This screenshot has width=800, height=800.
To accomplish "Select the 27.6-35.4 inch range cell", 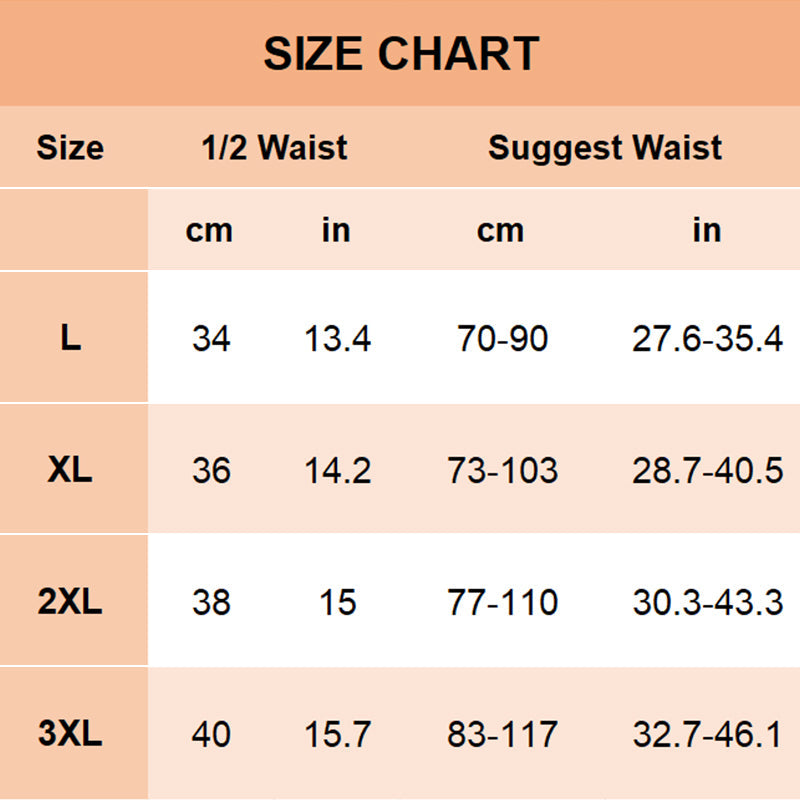I will tap(706, 339).
